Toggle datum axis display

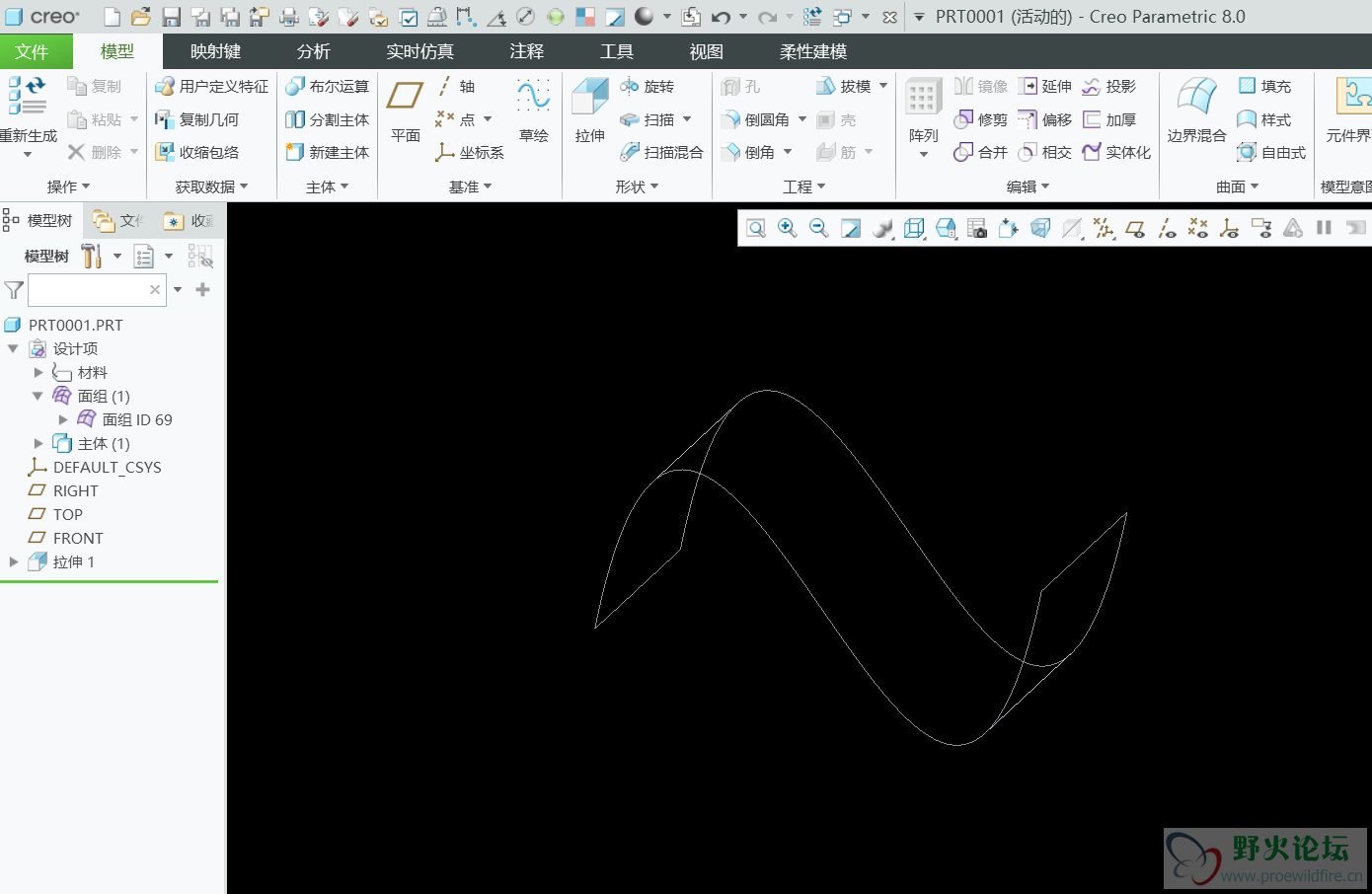click(1167, 229)
